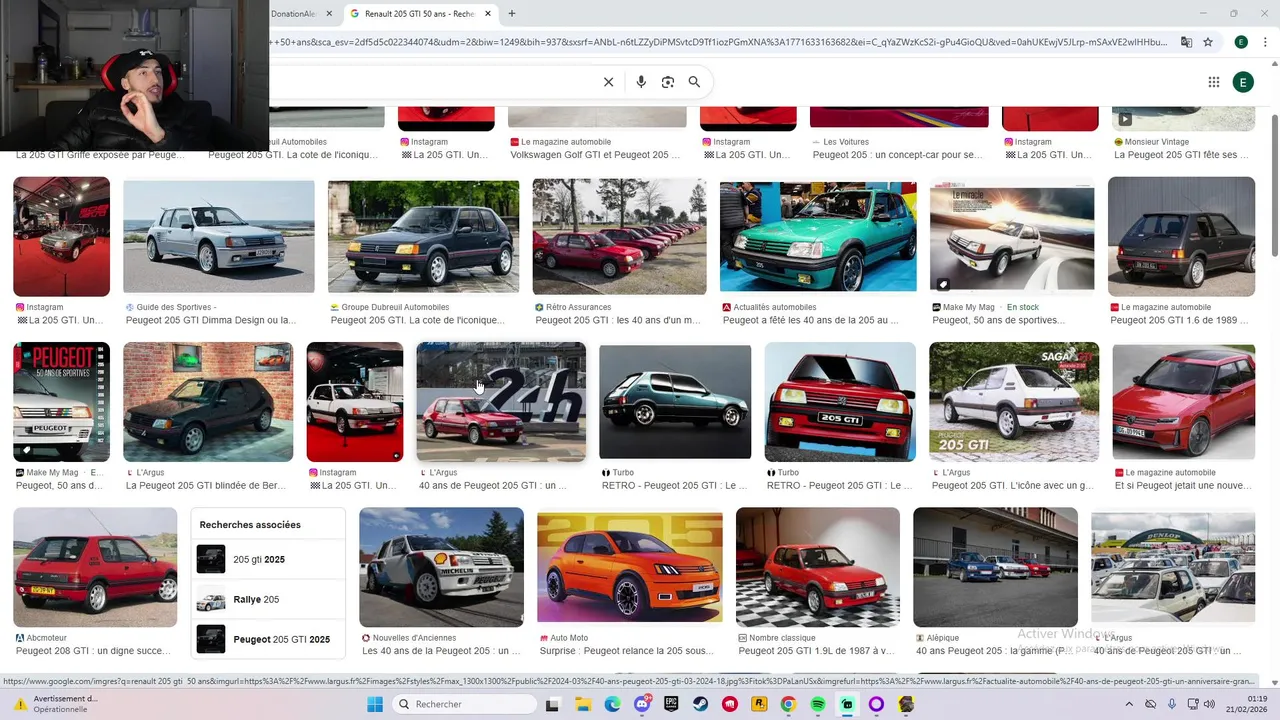Start voice search with microphone icon
The width and height of the screenshot is (1280, 720).
pos(641,82)
